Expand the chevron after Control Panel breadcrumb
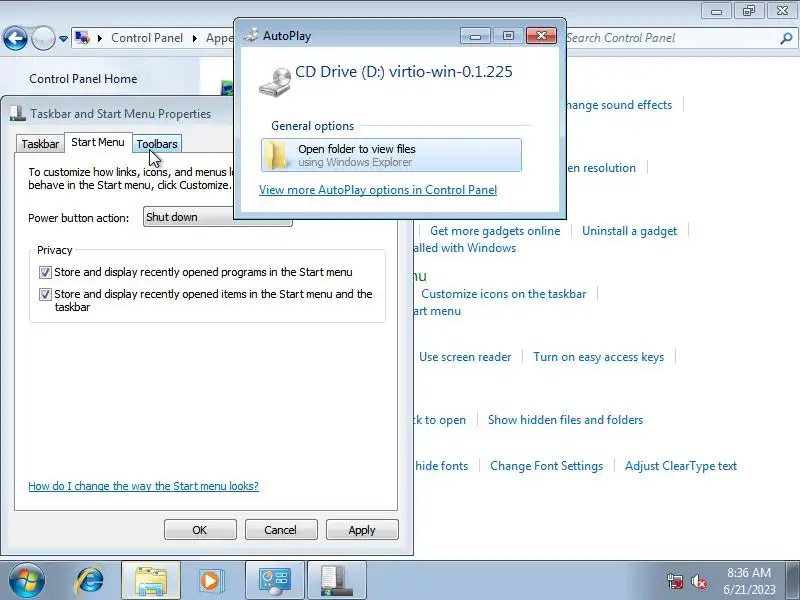Viewport: 800px width, 600px height. tap(195, 38)
